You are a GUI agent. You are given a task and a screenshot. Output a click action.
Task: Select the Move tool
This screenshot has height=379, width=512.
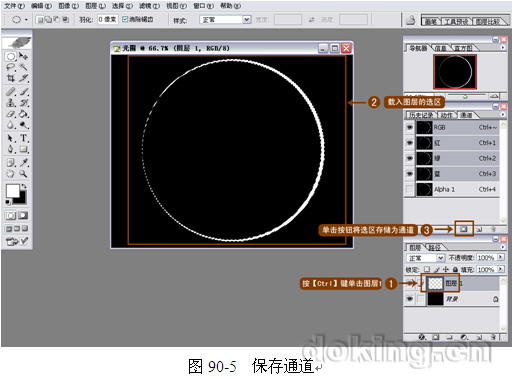23,56
